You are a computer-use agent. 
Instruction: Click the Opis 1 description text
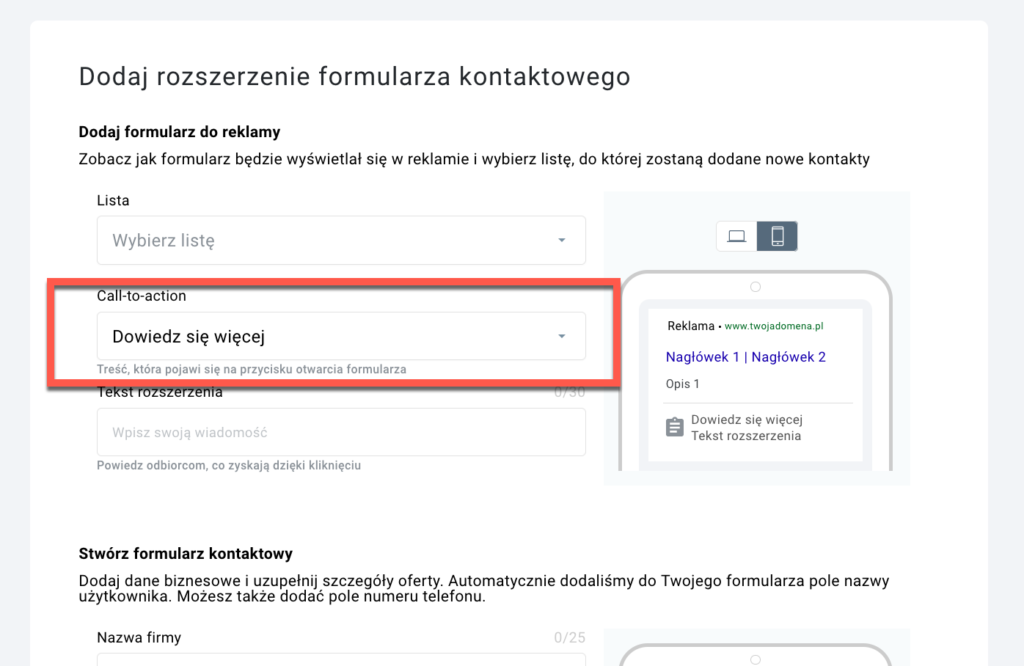click(682, 384)
